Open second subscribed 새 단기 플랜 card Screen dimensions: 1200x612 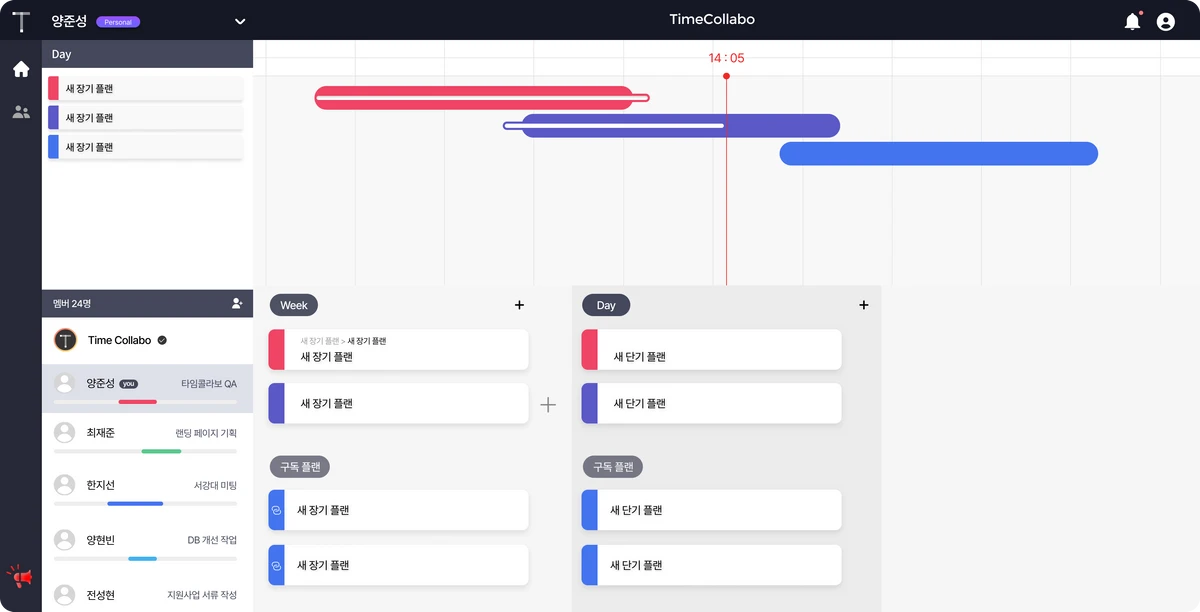[712, 565]
